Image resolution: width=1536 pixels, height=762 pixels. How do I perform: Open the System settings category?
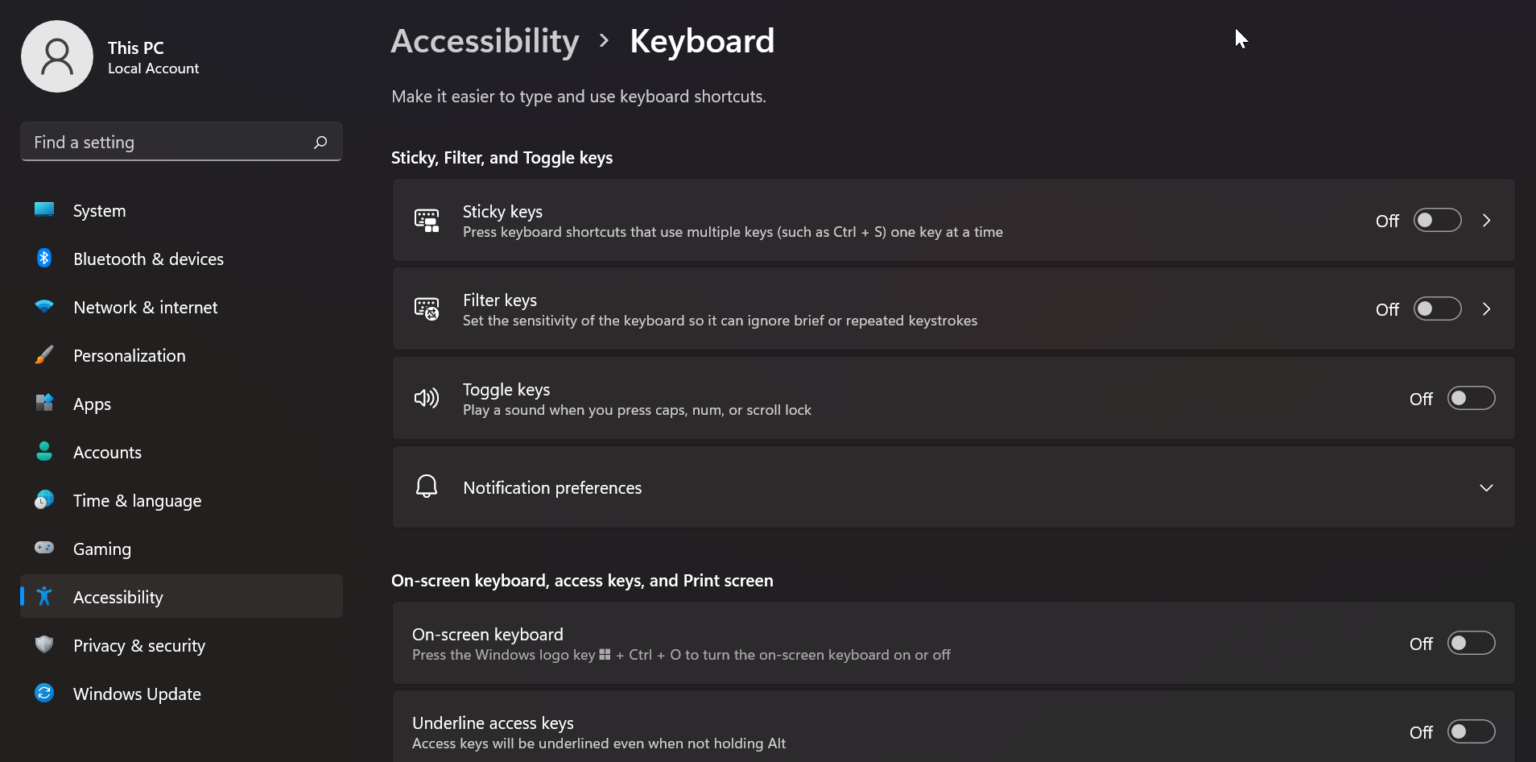tap(99, 211)
